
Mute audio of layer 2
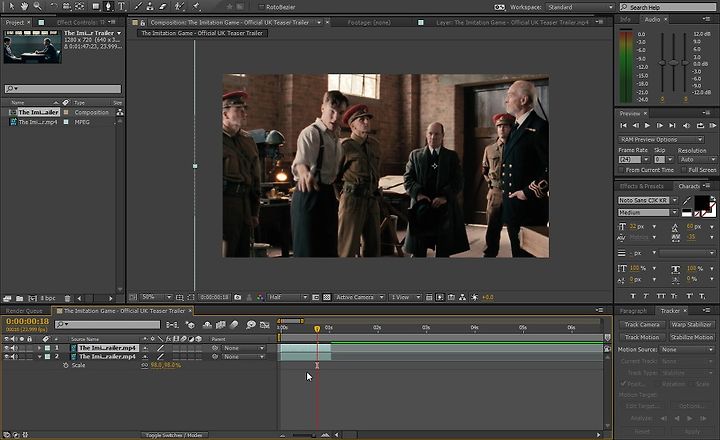pos(14,356)
